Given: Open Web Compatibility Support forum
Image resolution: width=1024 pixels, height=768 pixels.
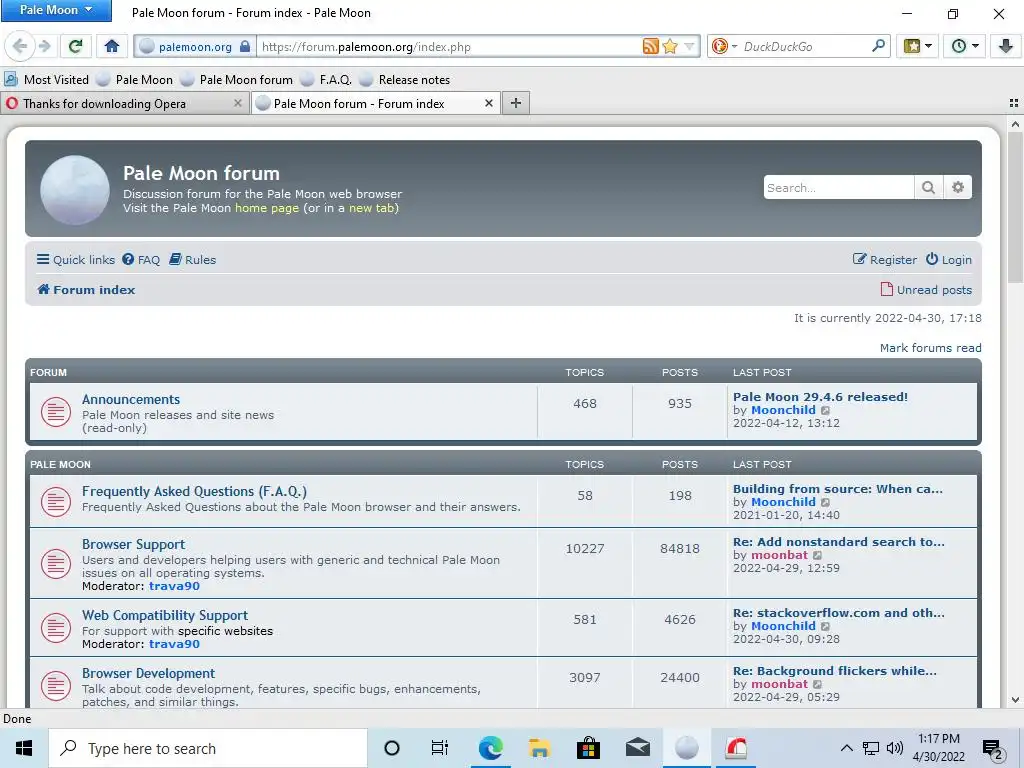Looking at the screenshot, I should pyautogui.click(x=165, y=615).
